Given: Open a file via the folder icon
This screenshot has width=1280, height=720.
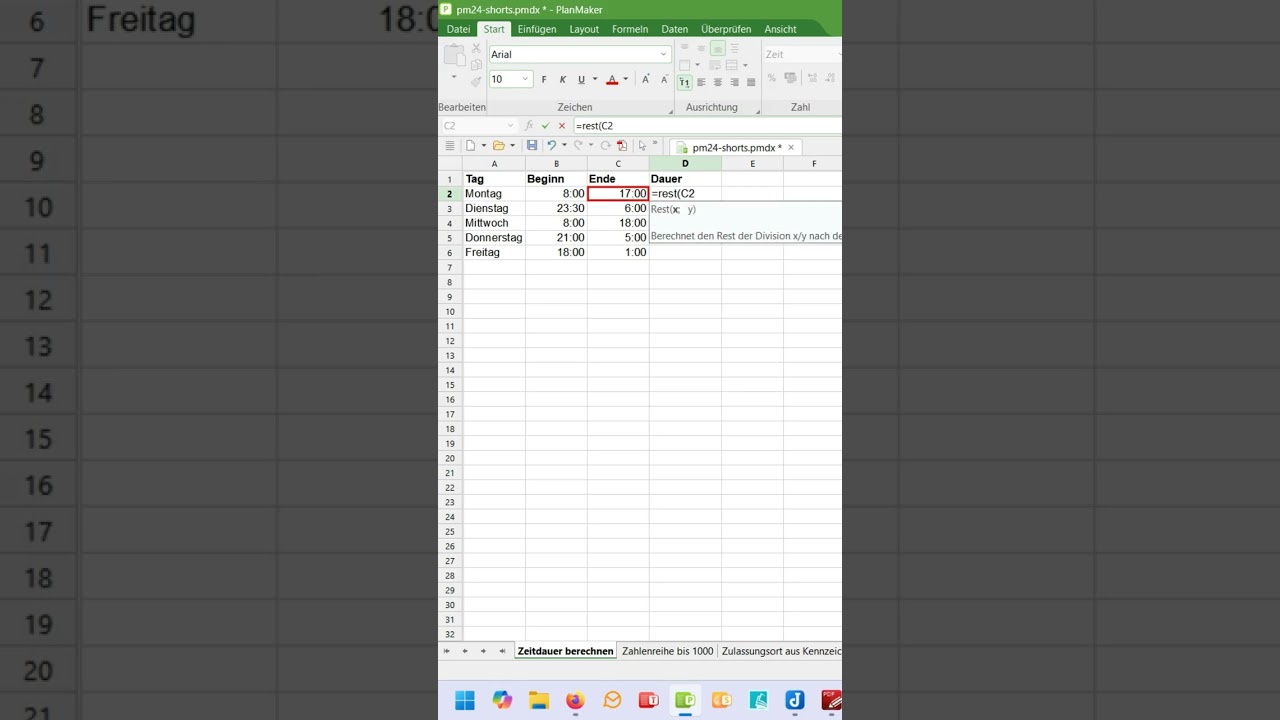Looking at the screenshot, I should [499, 145].
